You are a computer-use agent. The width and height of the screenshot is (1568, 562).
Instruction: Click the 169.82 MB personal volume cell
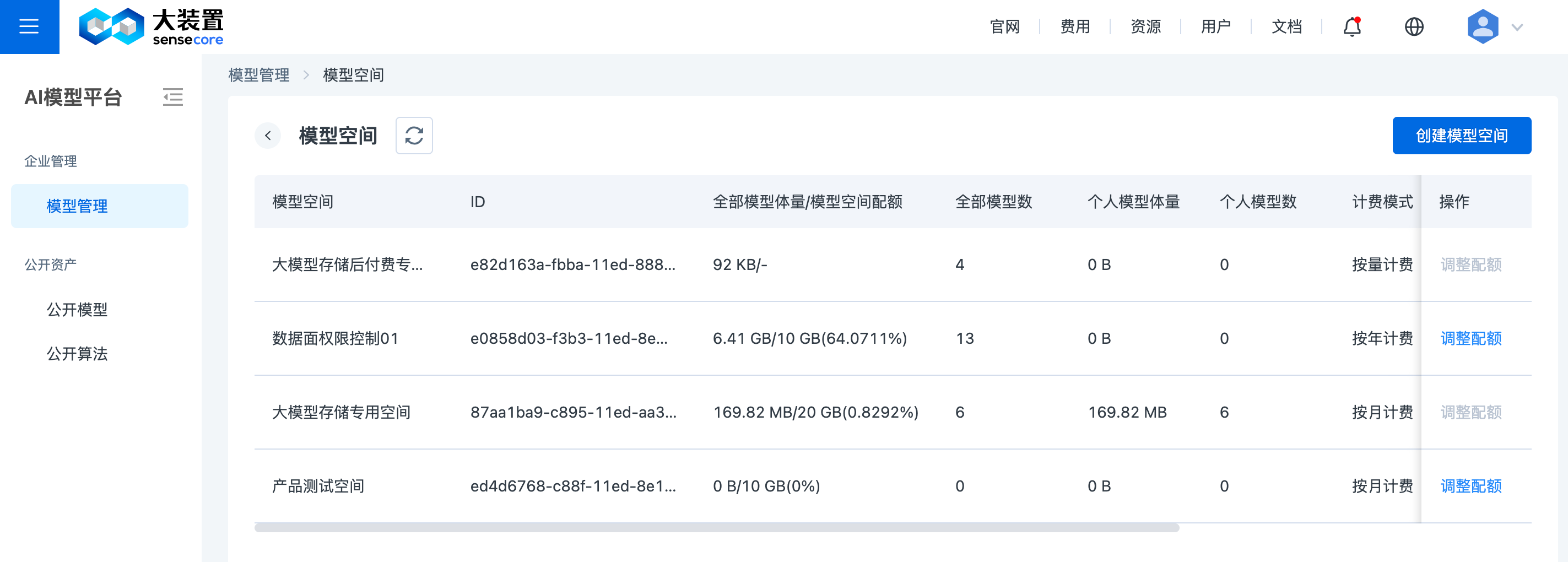click(1127, 412)
